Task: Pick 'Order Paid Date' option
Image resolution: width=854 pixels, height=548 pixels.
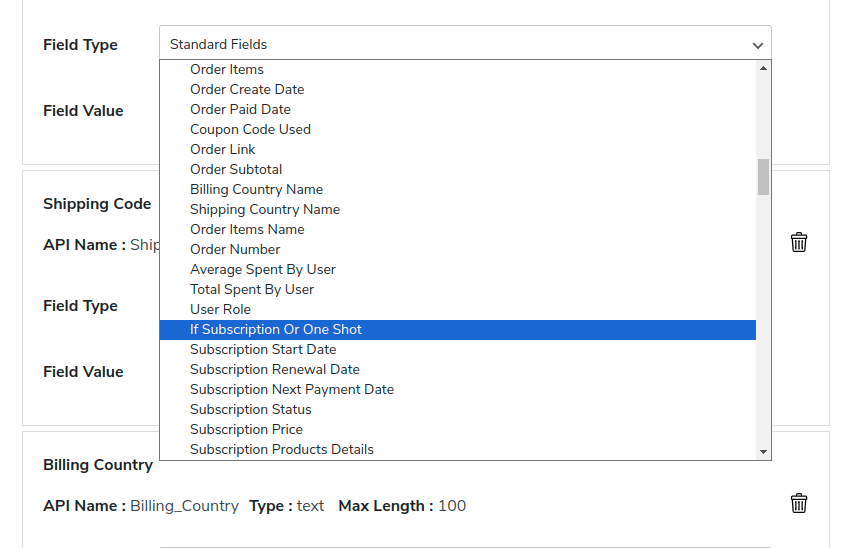Action: pos(240,109)
